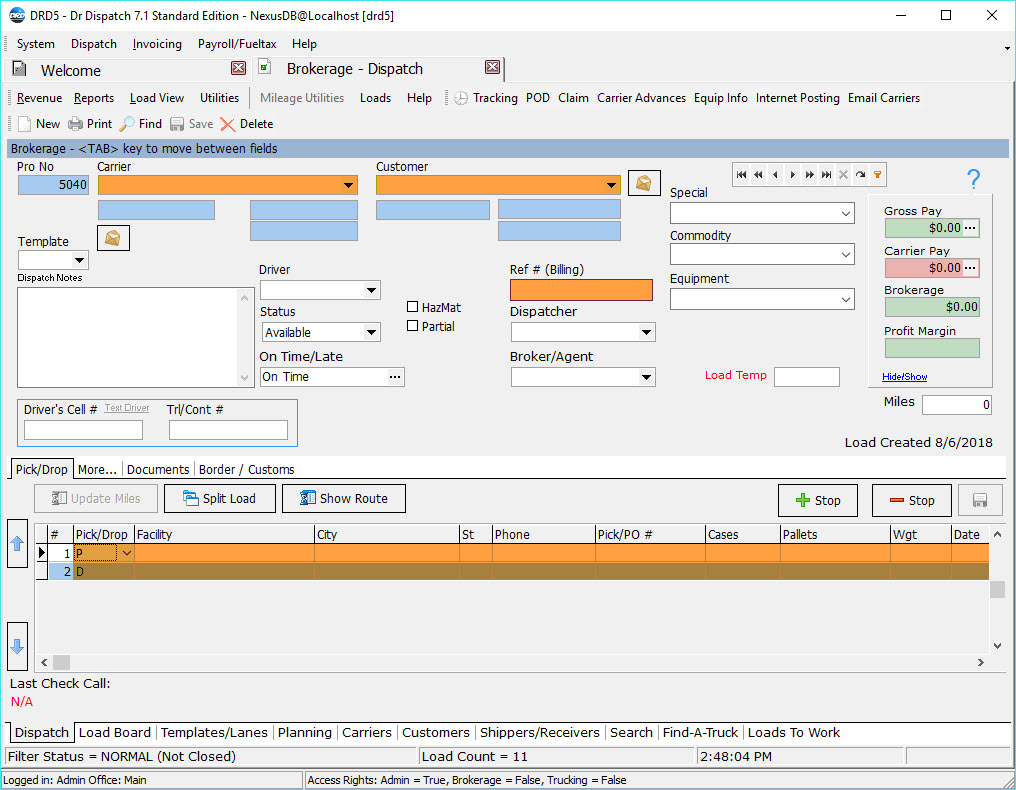The height and width of the screenshot is (790, 1016).
Task: Expand the Carrier dropdown
Action: click(x=349, y=185)
